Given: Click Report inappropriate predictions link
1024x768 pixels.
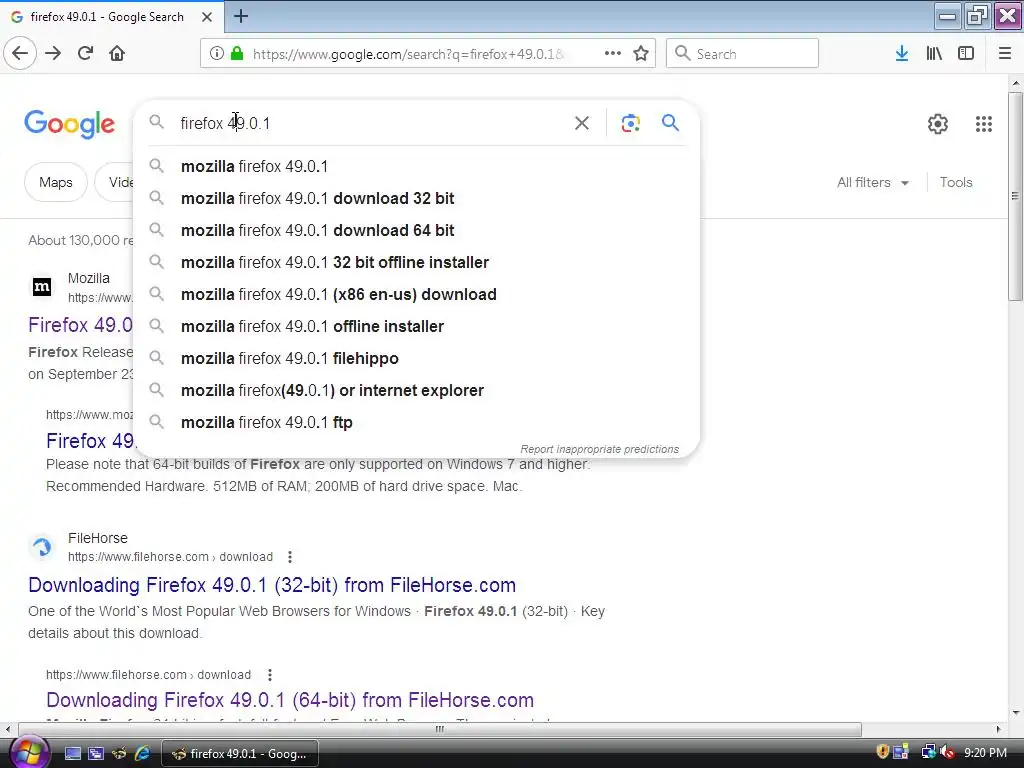Looking at the screenshot, I should click(600, 449).
